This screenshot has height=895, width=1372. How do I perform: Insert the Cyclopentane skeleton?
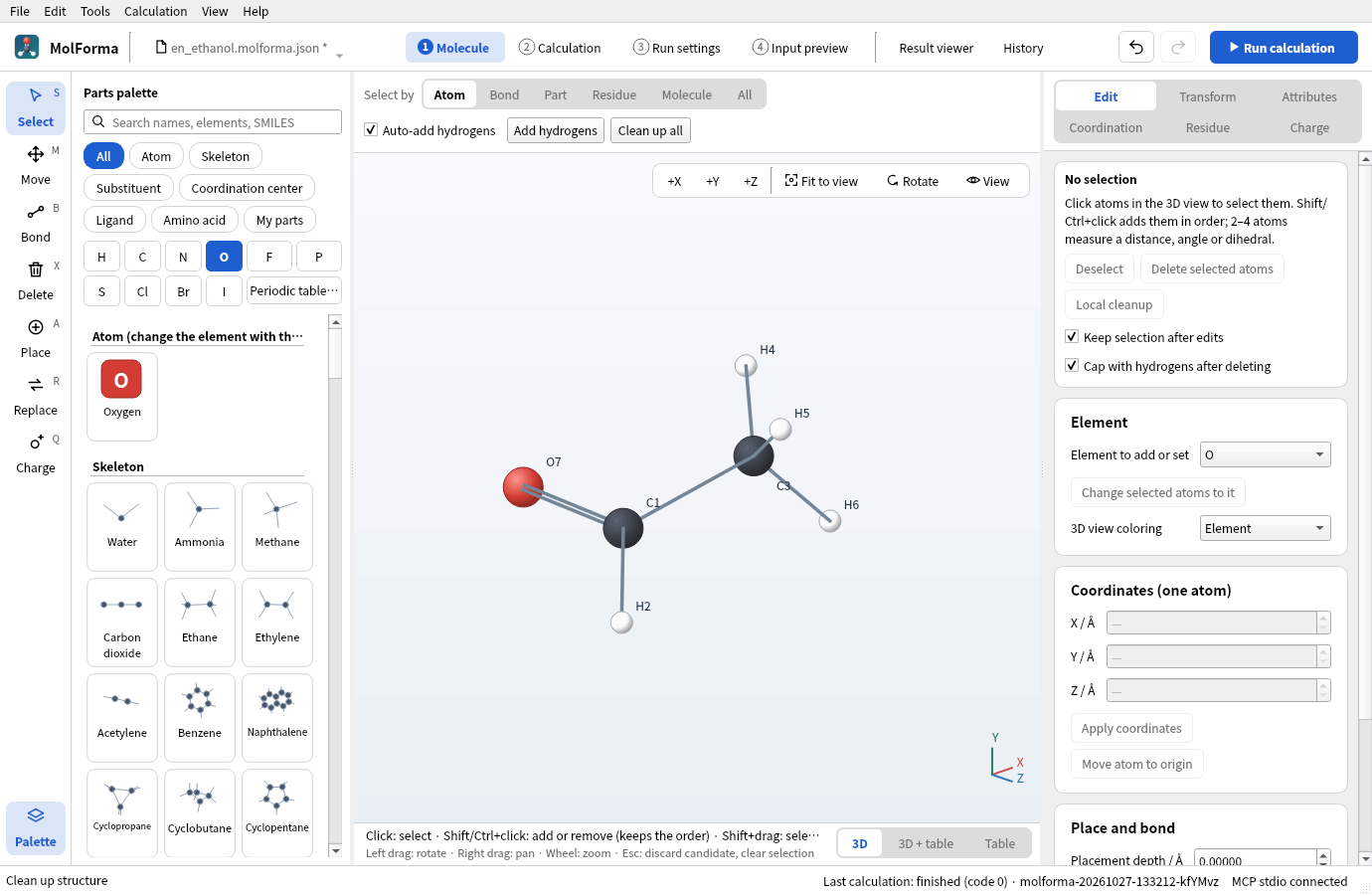point(277,812)
